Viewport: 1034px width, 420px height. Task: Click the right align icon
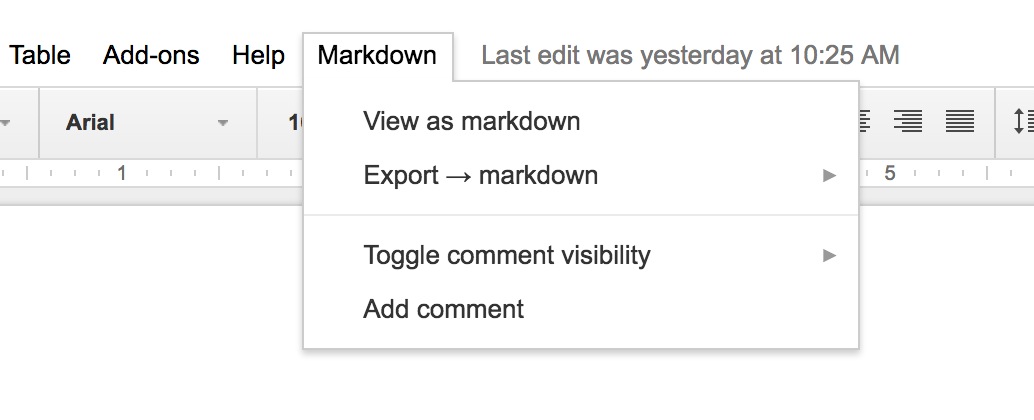908,122
